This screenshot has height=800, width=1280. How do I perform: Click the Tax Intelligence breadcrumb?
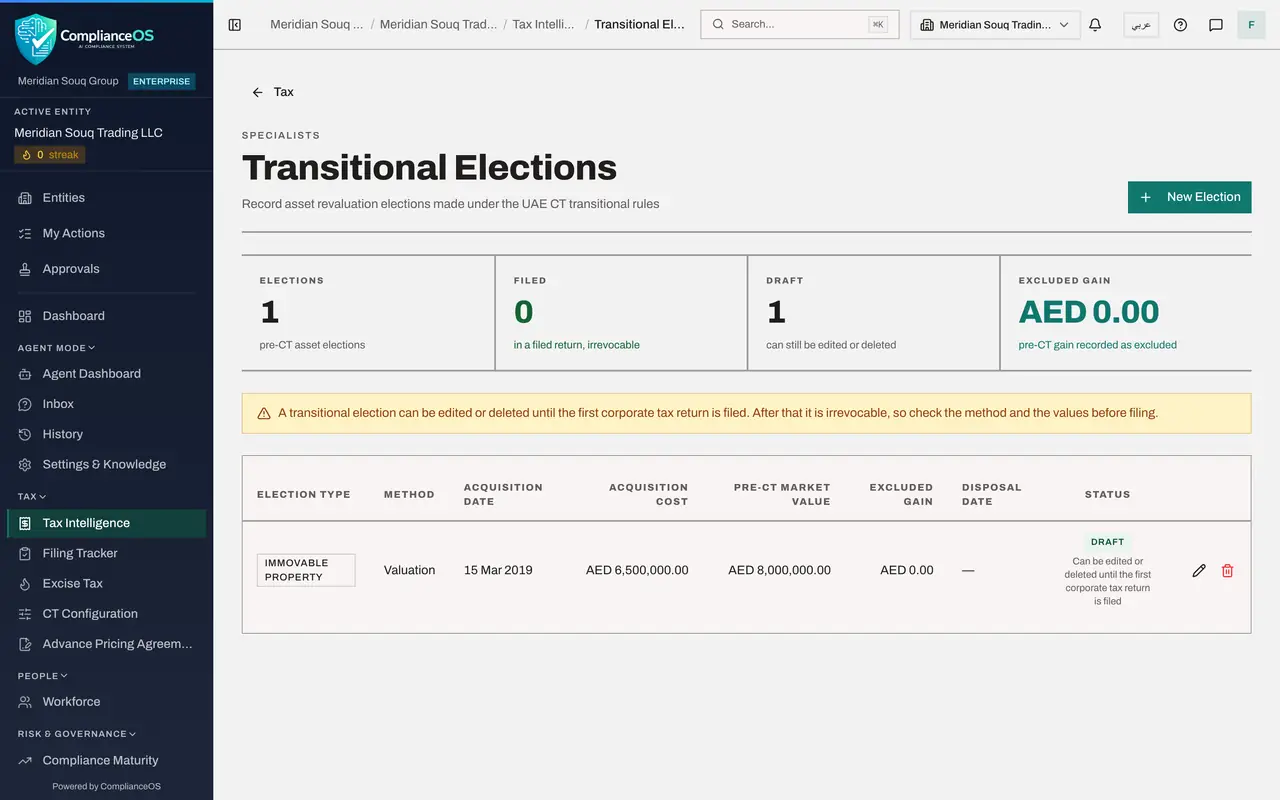click(544, 24)
